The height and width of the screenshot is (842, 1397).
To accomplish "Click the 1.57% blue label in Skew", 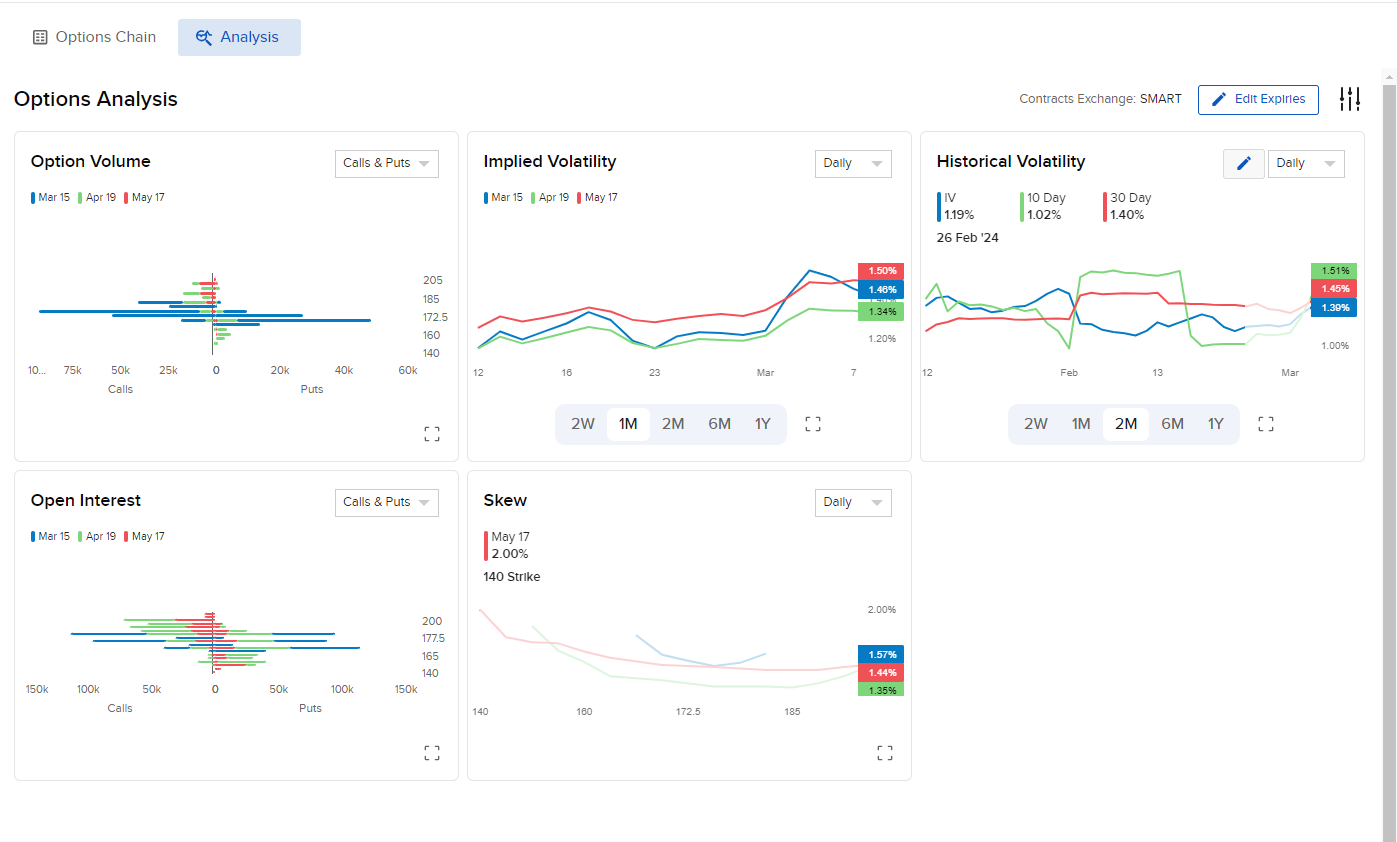I will click(x=881, y=655).
